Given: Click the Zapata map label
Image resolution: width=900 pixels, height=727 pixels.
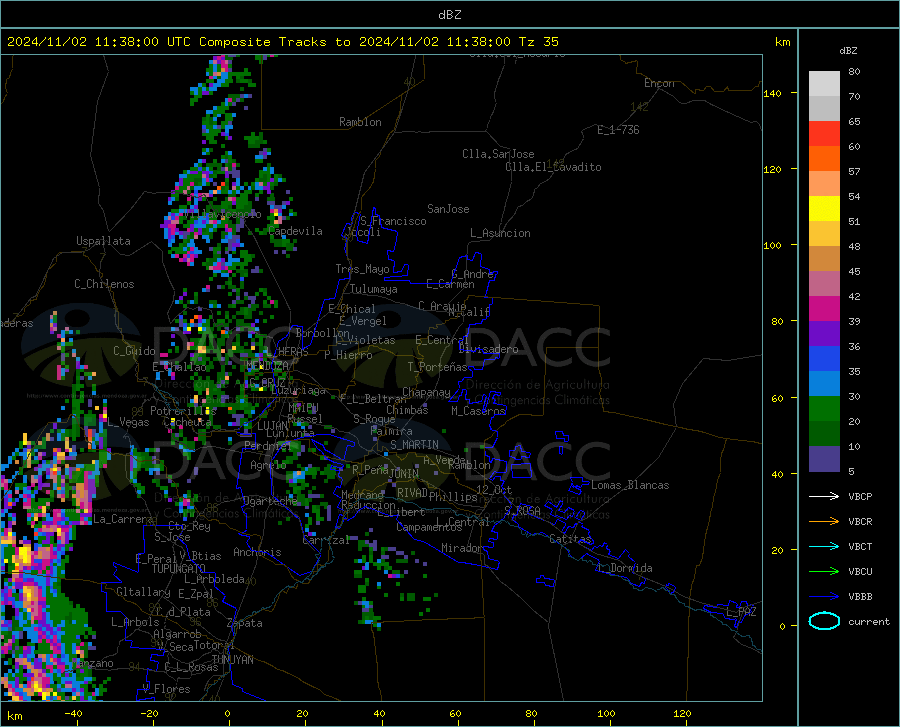Looking at the screenshot, I should (x=245, y=623).
